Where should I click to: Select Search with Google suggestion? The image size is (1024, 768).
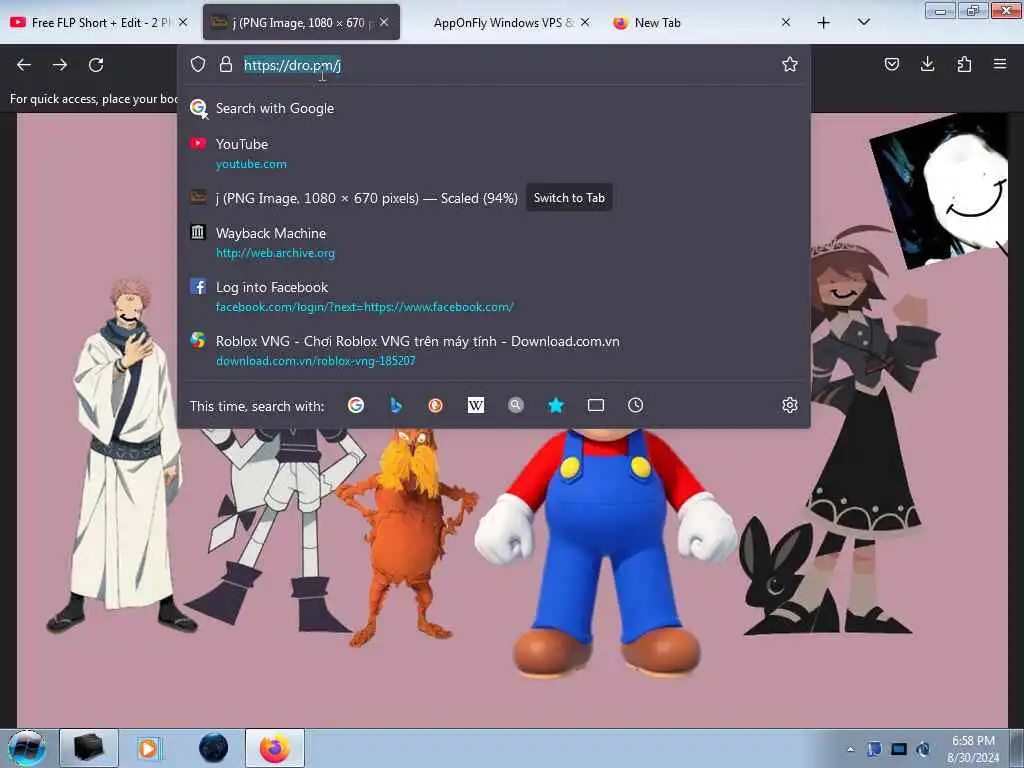pyautogui.click(x=494, y=108)
